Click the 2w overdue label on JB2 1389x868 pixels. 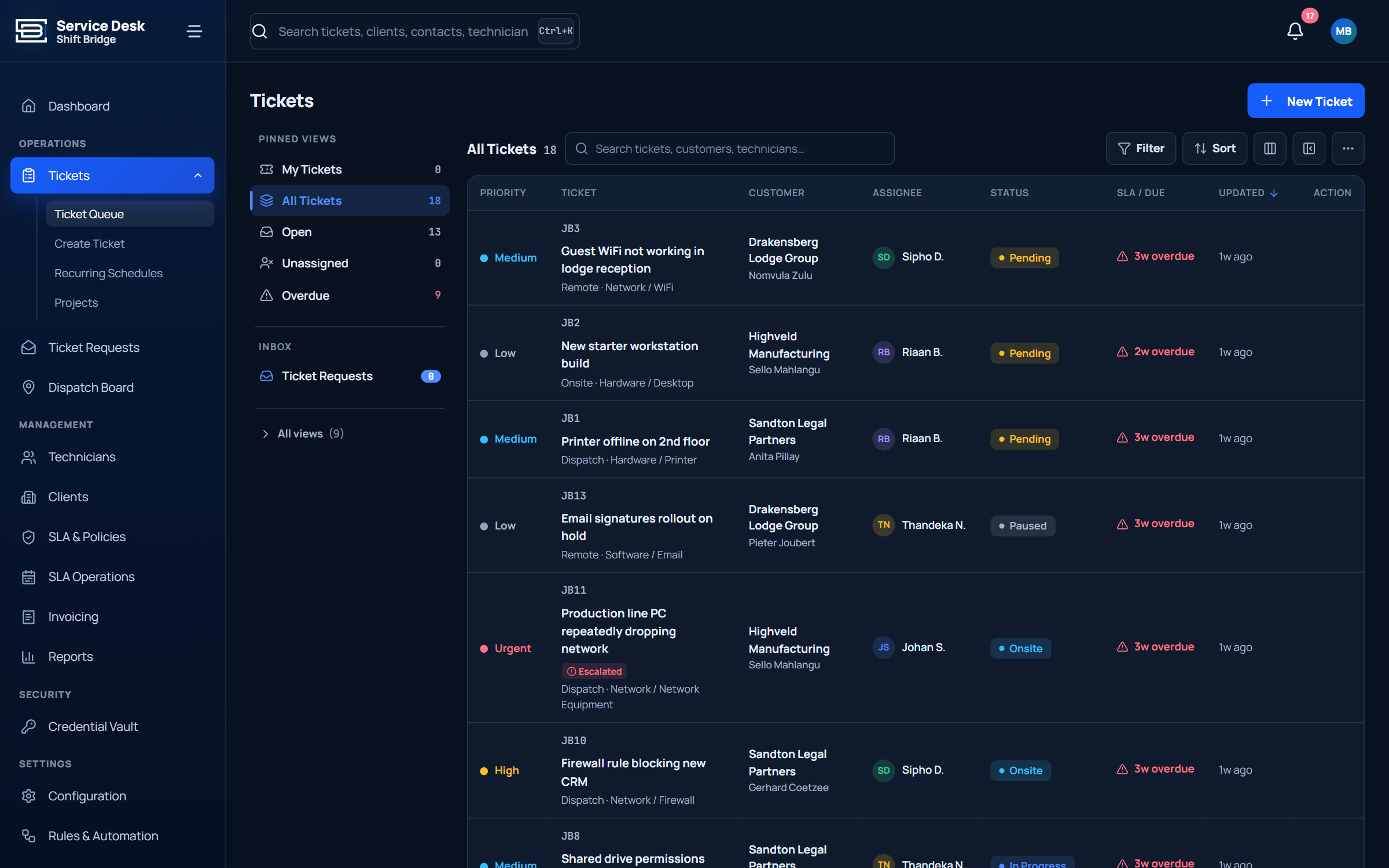coord(1164,352)
